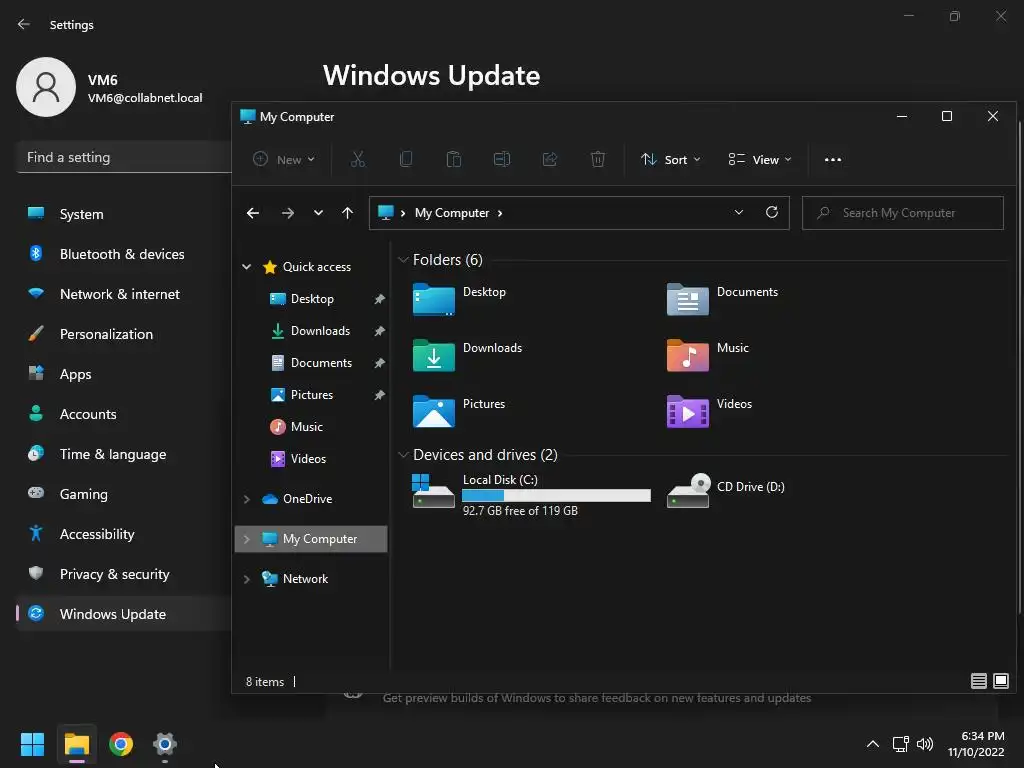Image resolution: width=1024 pixels, height=768 pixels.
Task: Click the Chrome icon on the taskbar
Action: [x=121, y=744]
